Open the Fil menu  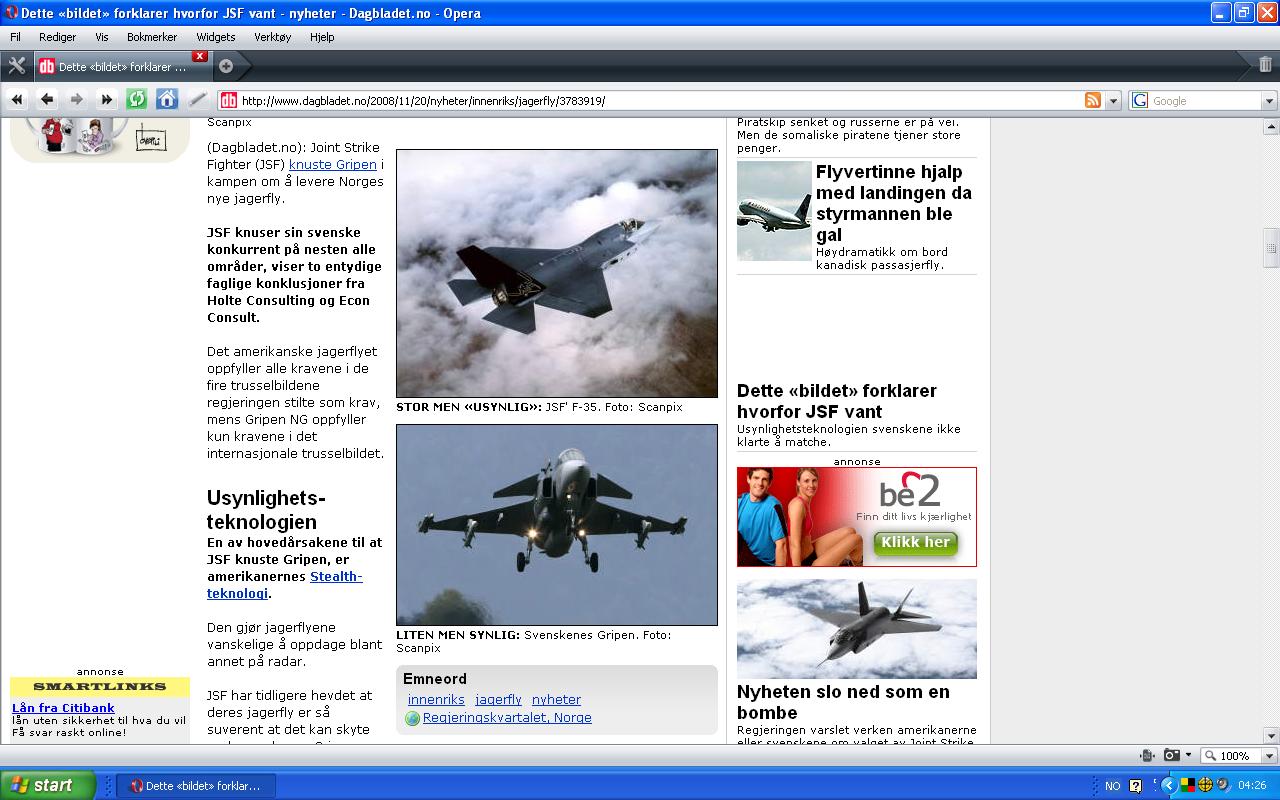[15, 37]
